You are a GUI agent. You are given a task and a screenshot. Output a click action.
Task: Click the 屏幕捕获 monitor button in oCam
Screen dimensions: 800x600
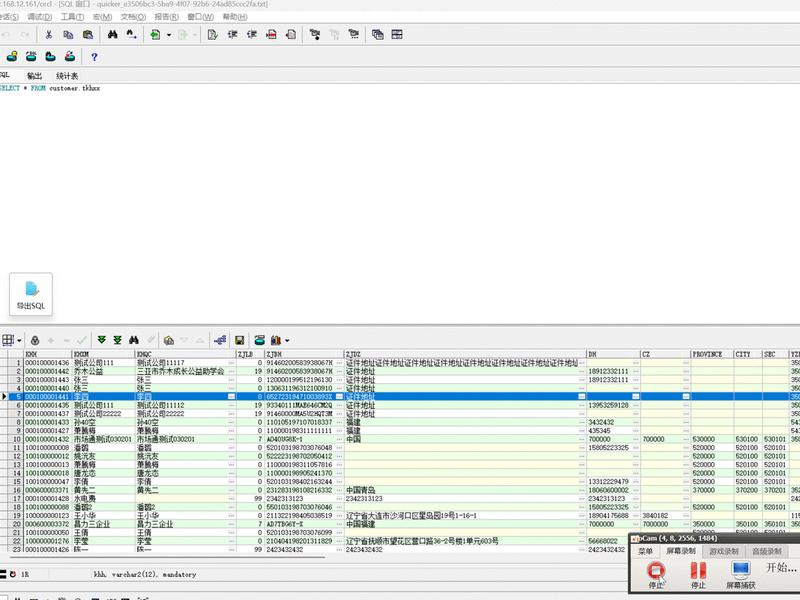pos(741,574)
